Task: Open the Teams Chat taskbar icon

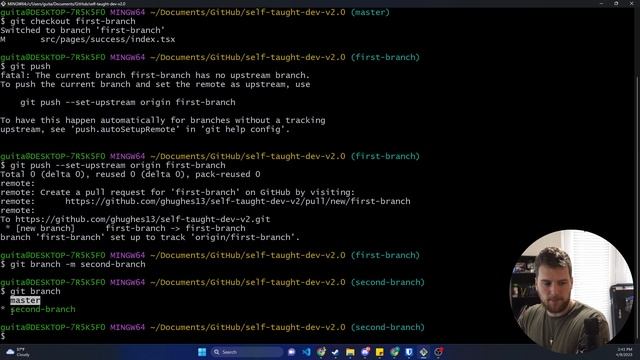Action: 291,352
